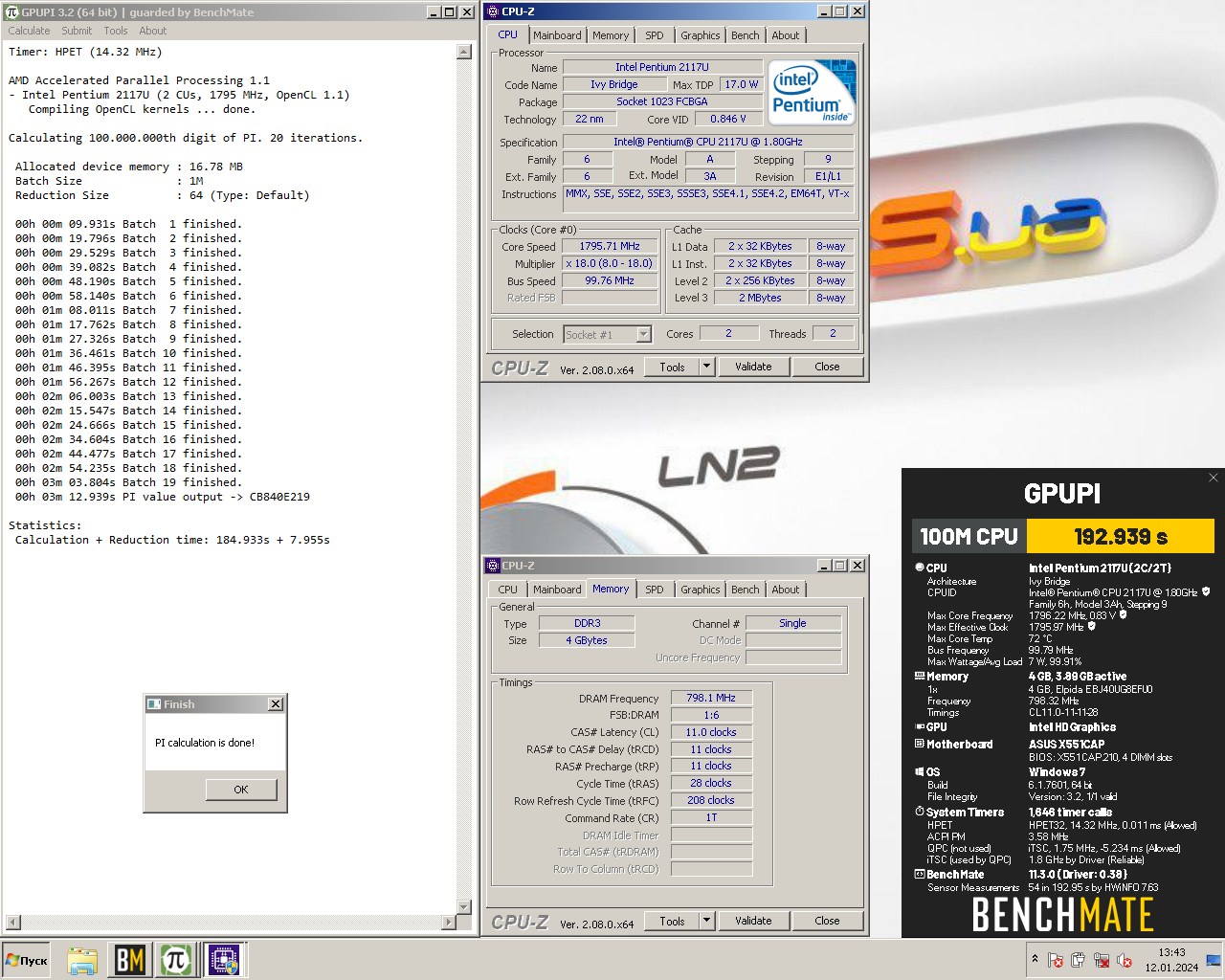Expand the Tools dropdown arrow in lower CPU-Z
Screen dimensions: 1225x980
(706, 921)
